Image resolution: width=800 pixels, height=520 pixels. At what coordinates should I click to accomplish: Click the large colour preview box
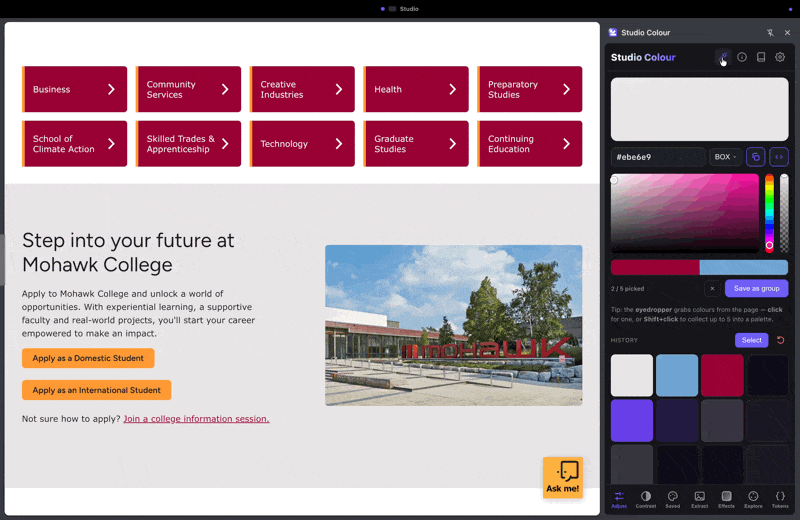(699, 109)
